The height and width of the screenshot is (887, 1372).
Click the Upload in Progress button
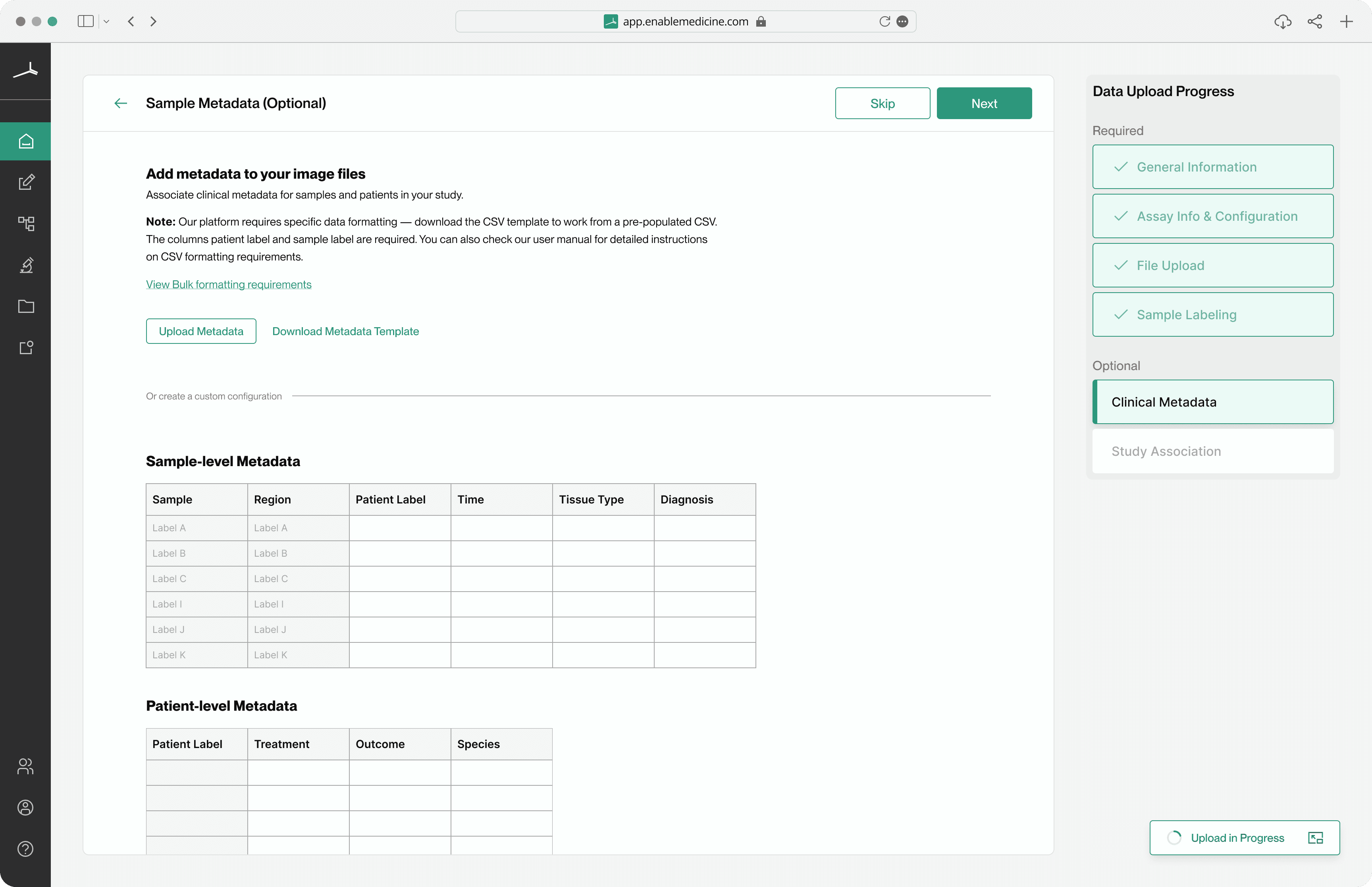[1244, 837]
